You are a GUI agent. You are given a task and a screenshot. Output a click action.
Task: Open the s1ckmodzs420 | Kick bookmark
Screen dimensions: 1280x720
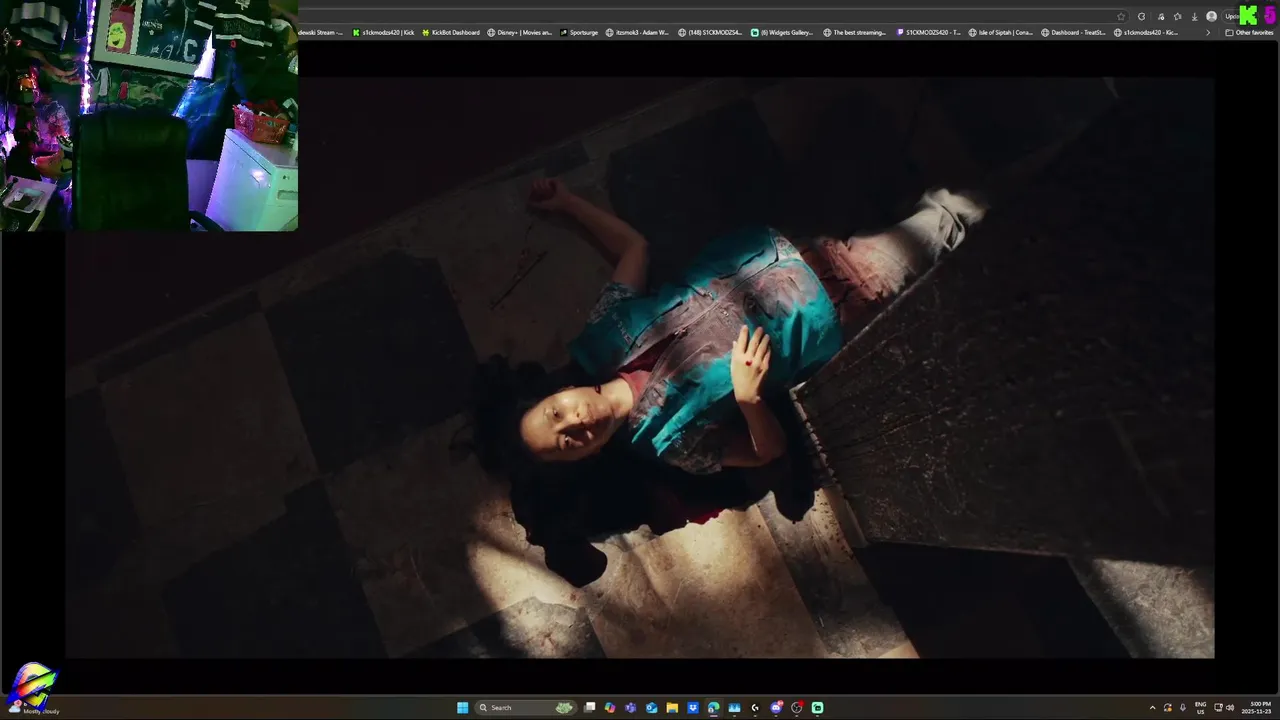point(383,32)
